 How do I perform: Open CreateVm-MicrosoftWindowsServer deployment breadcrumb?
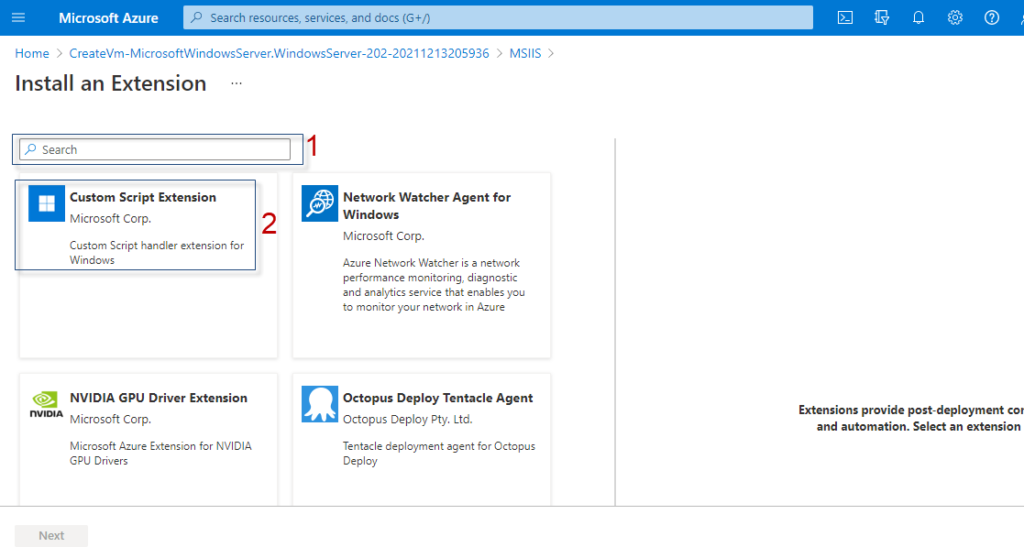click(x=279, y=54)
